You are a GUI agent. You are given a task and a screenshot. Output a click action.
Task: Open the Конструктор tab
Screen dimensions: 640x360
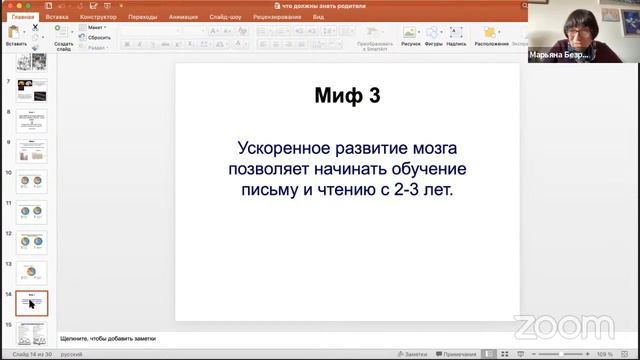coord(98,17)
